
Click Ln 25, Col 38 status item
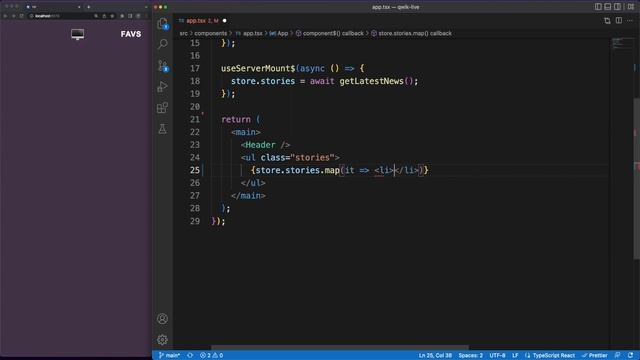click(x=435, y=356)
